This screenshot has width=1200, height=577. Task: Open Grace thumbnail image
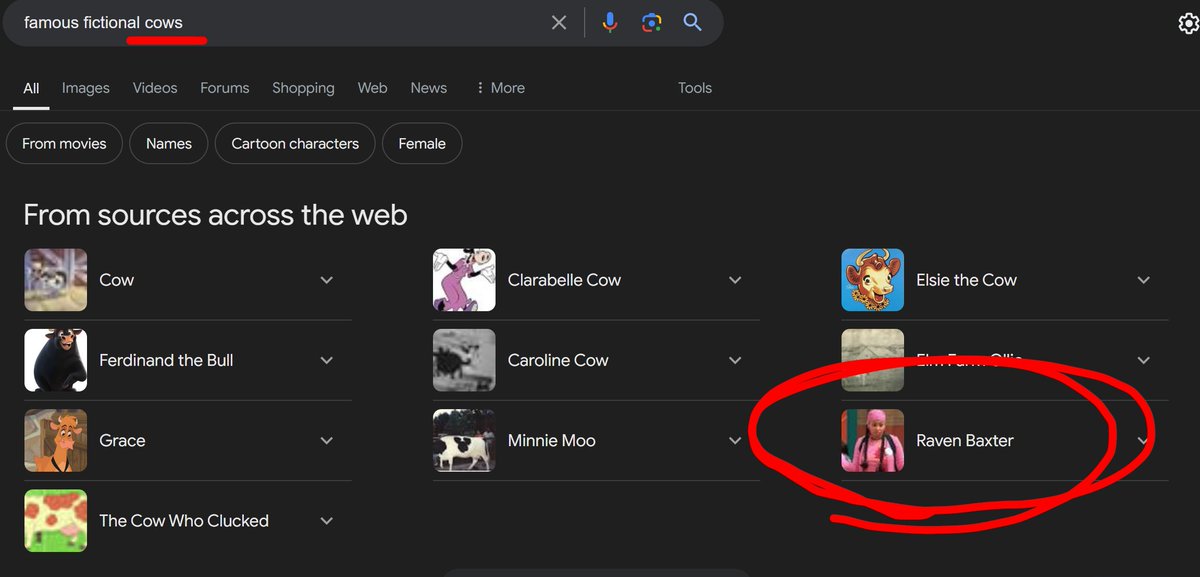pyautogui.click(x=56, y=440)
